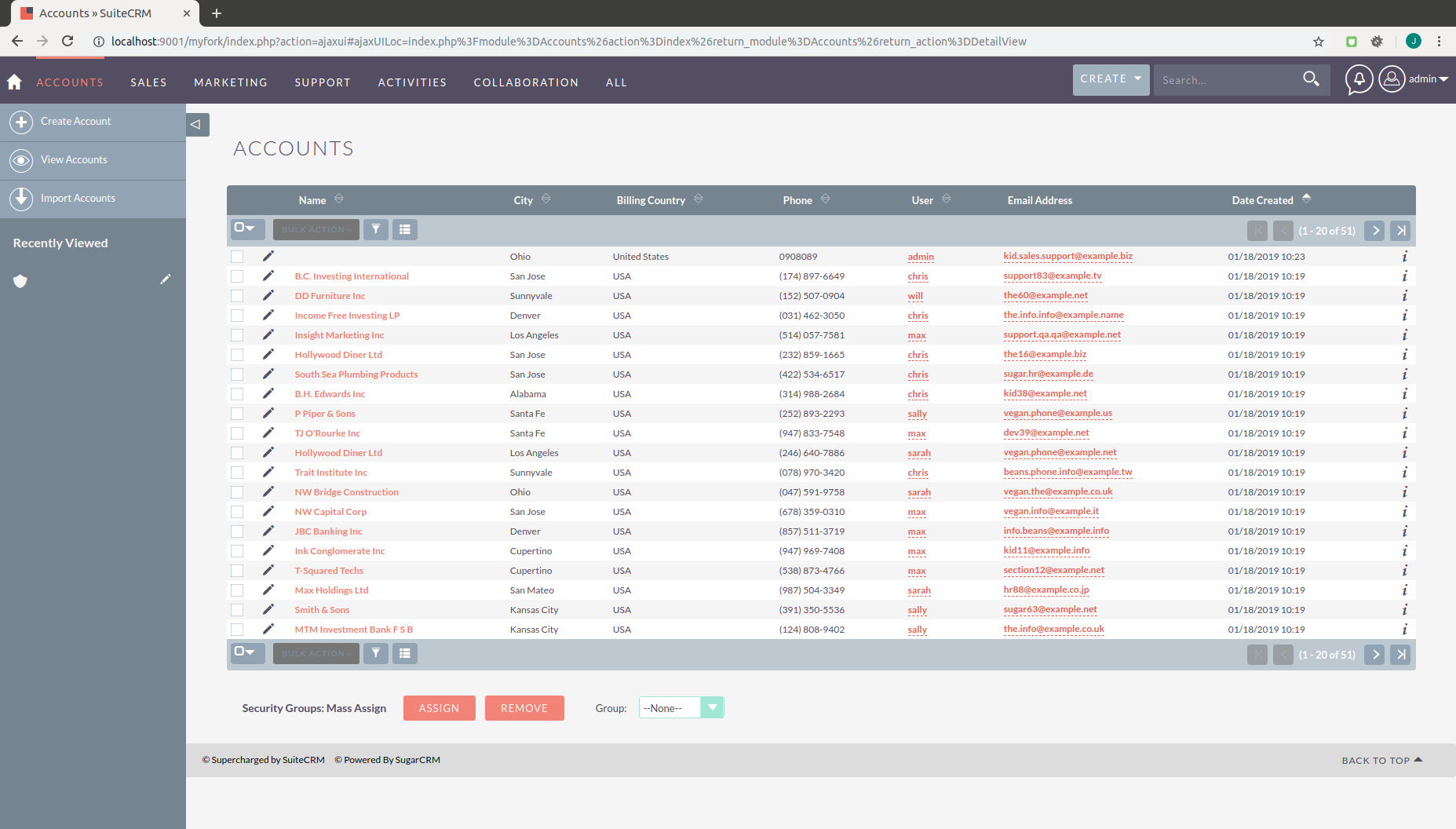Viewport: 1456px width, 829px height.
Task: Edit DD Furniture Inc with pencil icon
Action: coord(268,295)
